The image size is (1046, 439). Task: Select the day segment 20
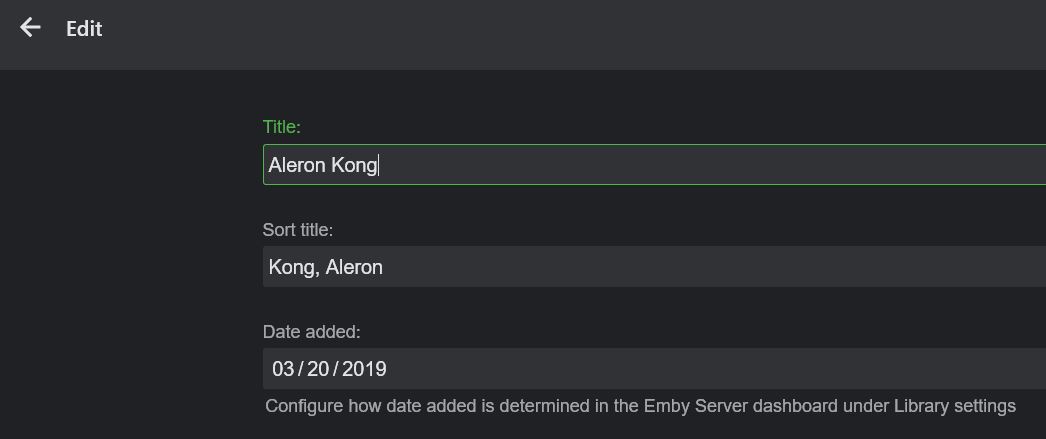click(318, 369)
